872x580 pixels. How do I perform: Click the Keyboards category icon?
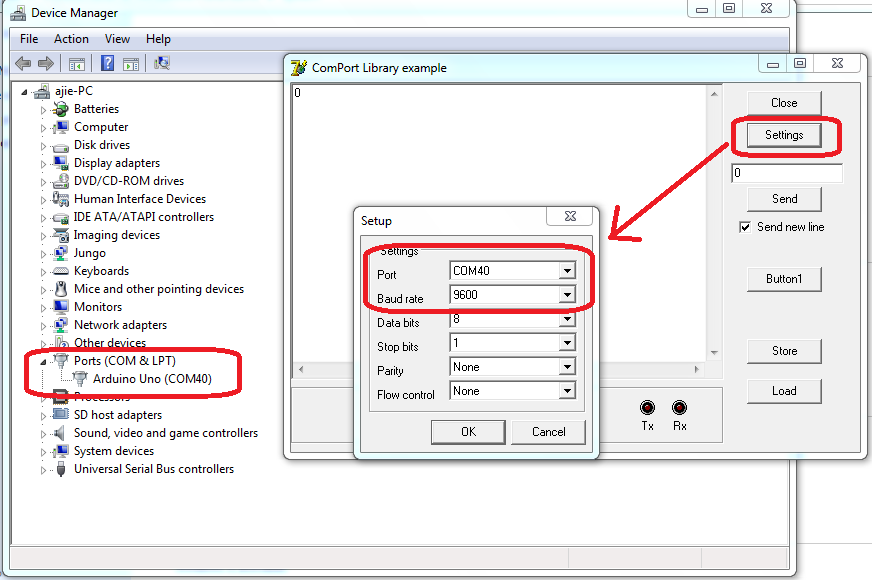[x=61, y=271]
